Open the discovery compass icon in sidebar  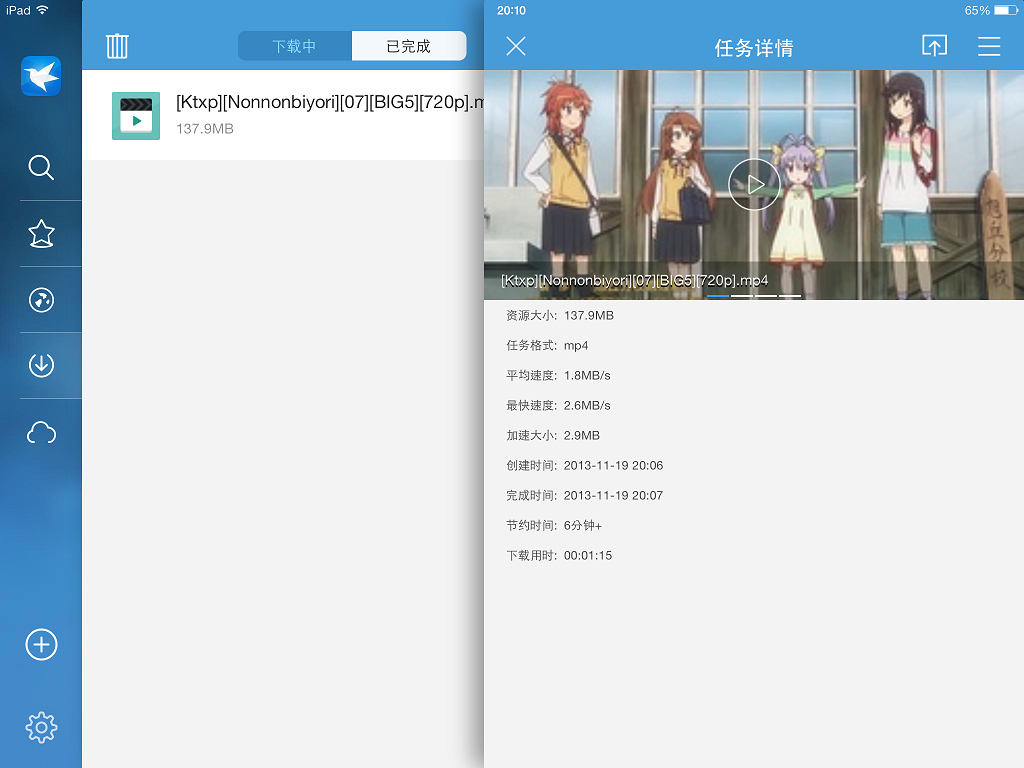41,300
